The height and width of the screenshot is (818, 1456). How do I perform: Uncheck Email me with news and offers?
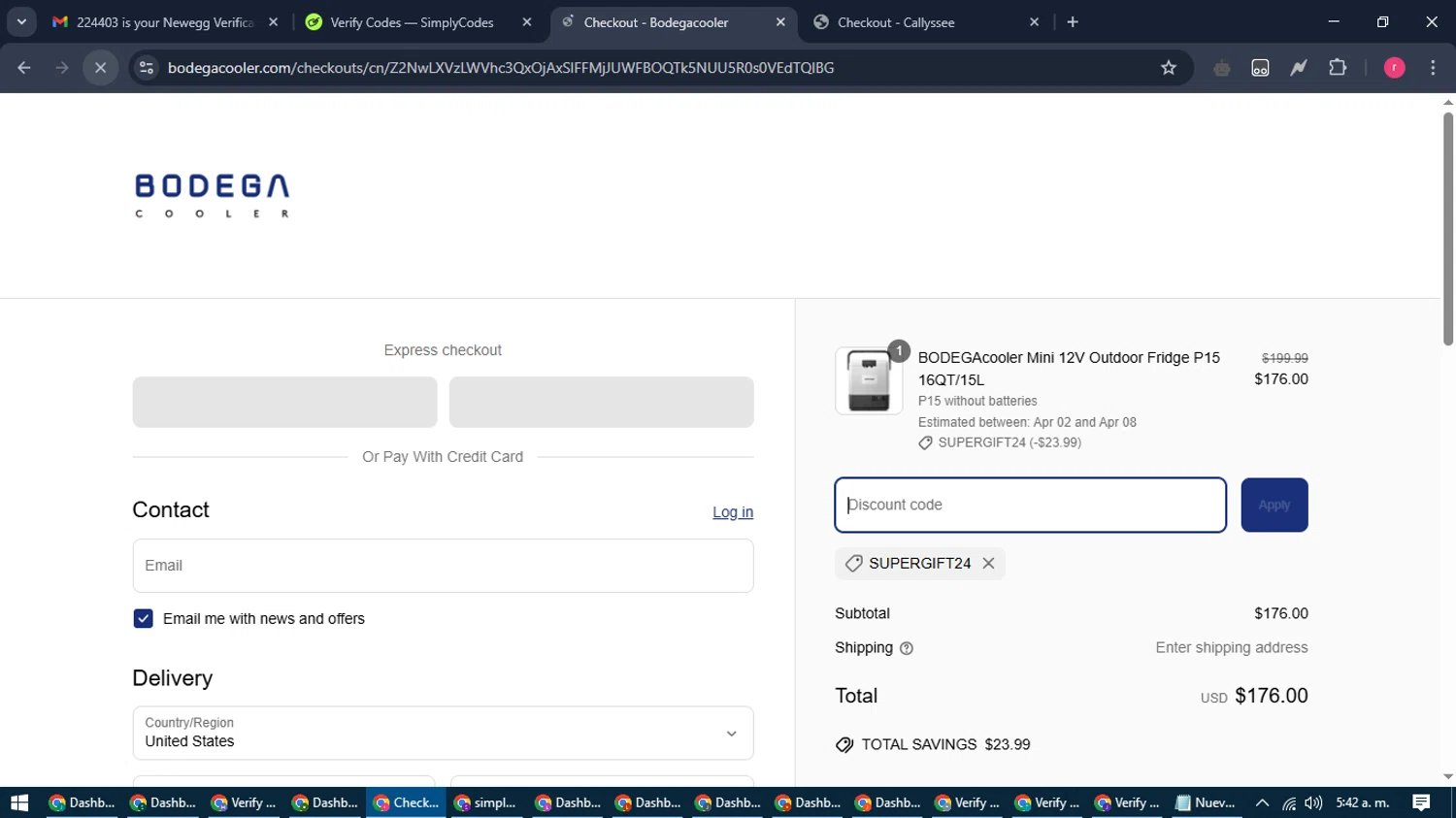[143, 618]
